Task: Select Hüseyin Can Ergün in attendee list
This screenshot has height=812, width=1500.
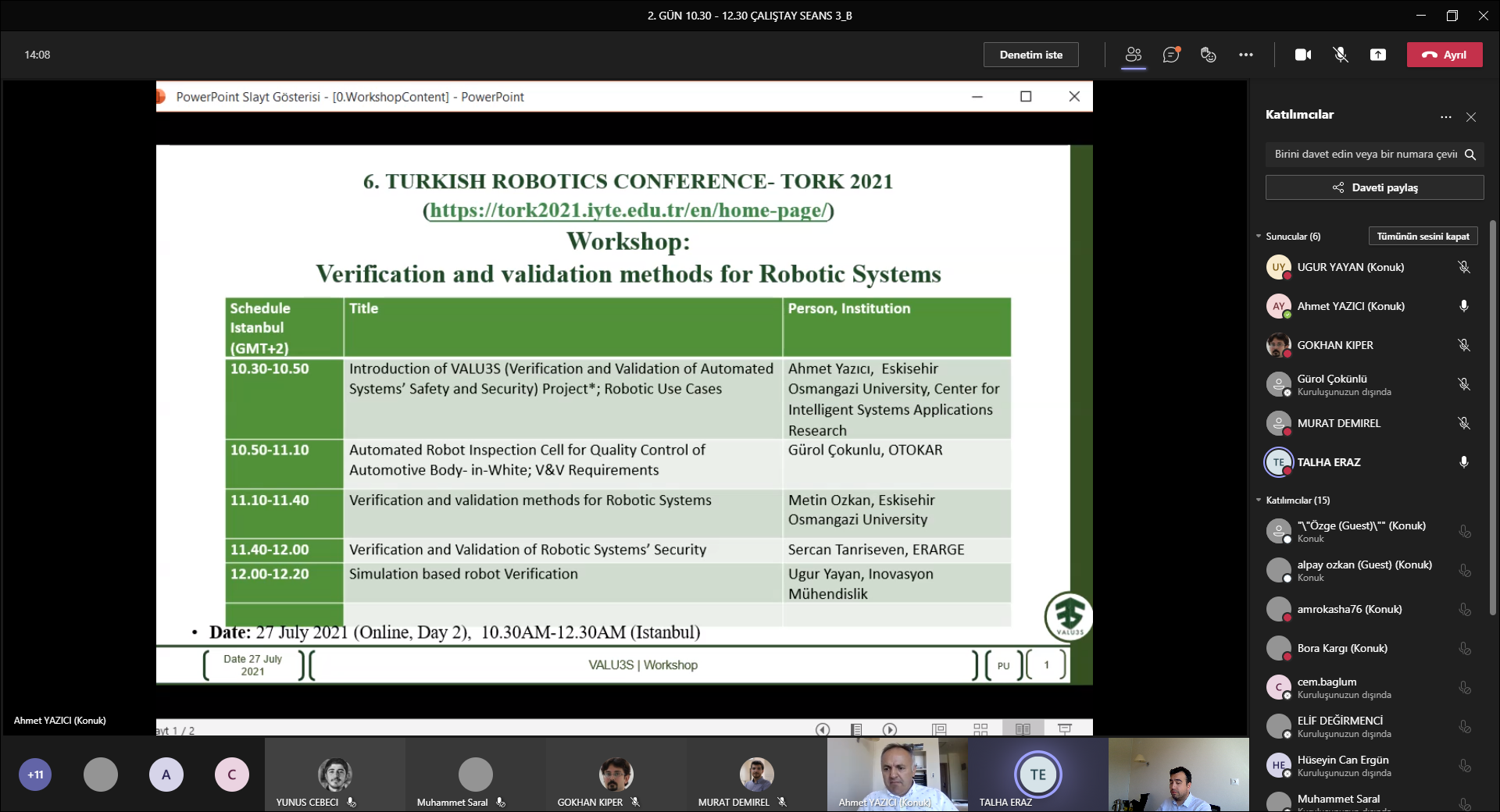Action: (1369, 766)
